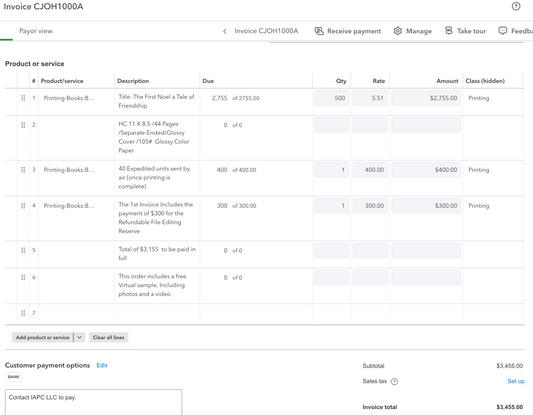Edit the customer payment options
The image size is (533, 415).
tap(102, 365)
